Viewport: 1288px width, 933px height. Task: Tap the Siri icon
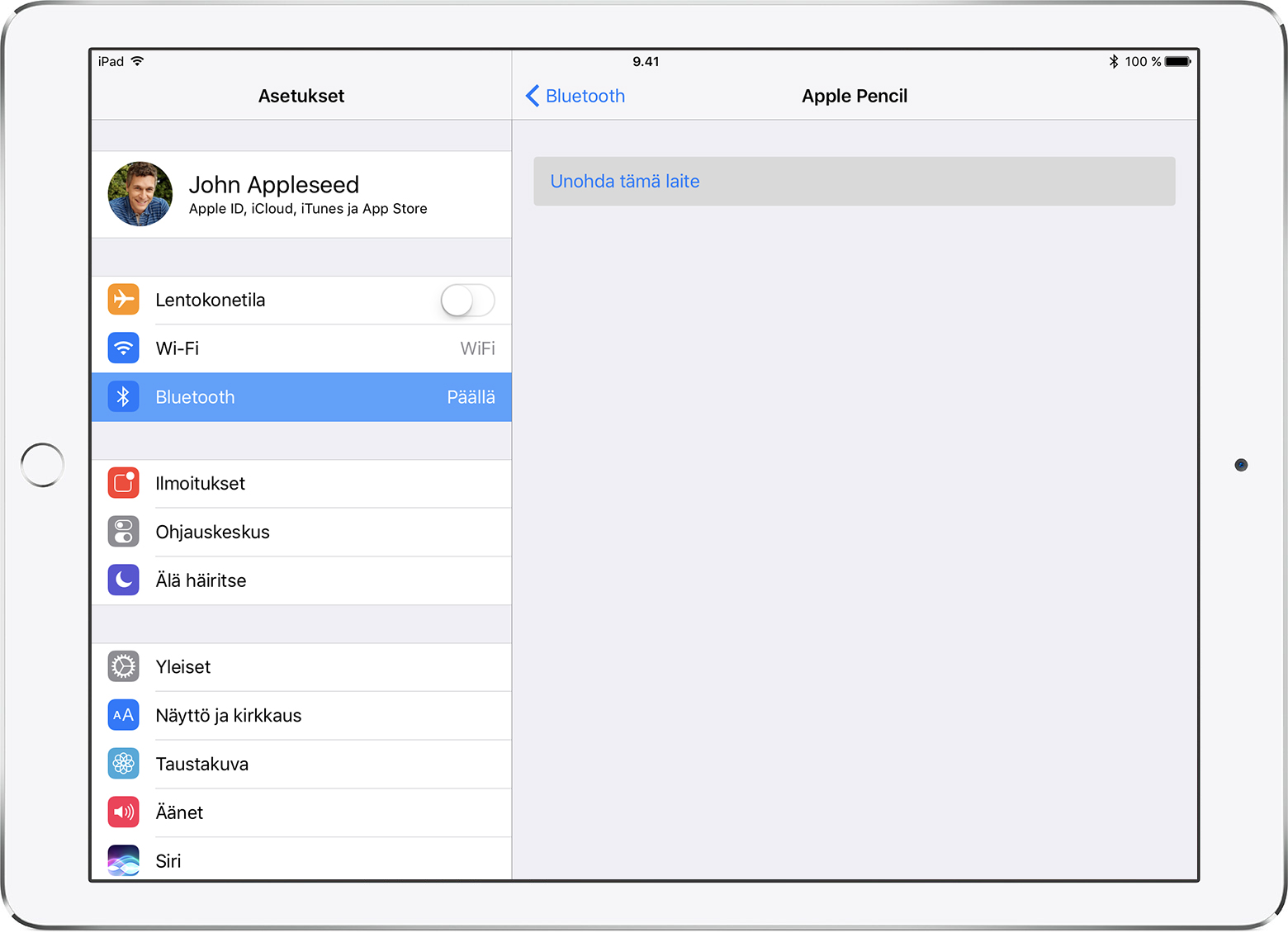point(123,860)
